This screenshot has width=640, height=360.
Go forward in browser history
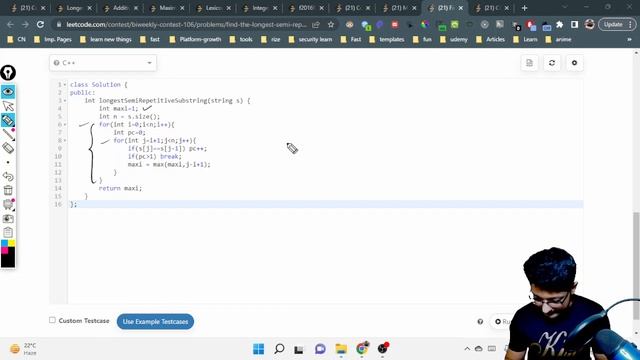(25, 24)
